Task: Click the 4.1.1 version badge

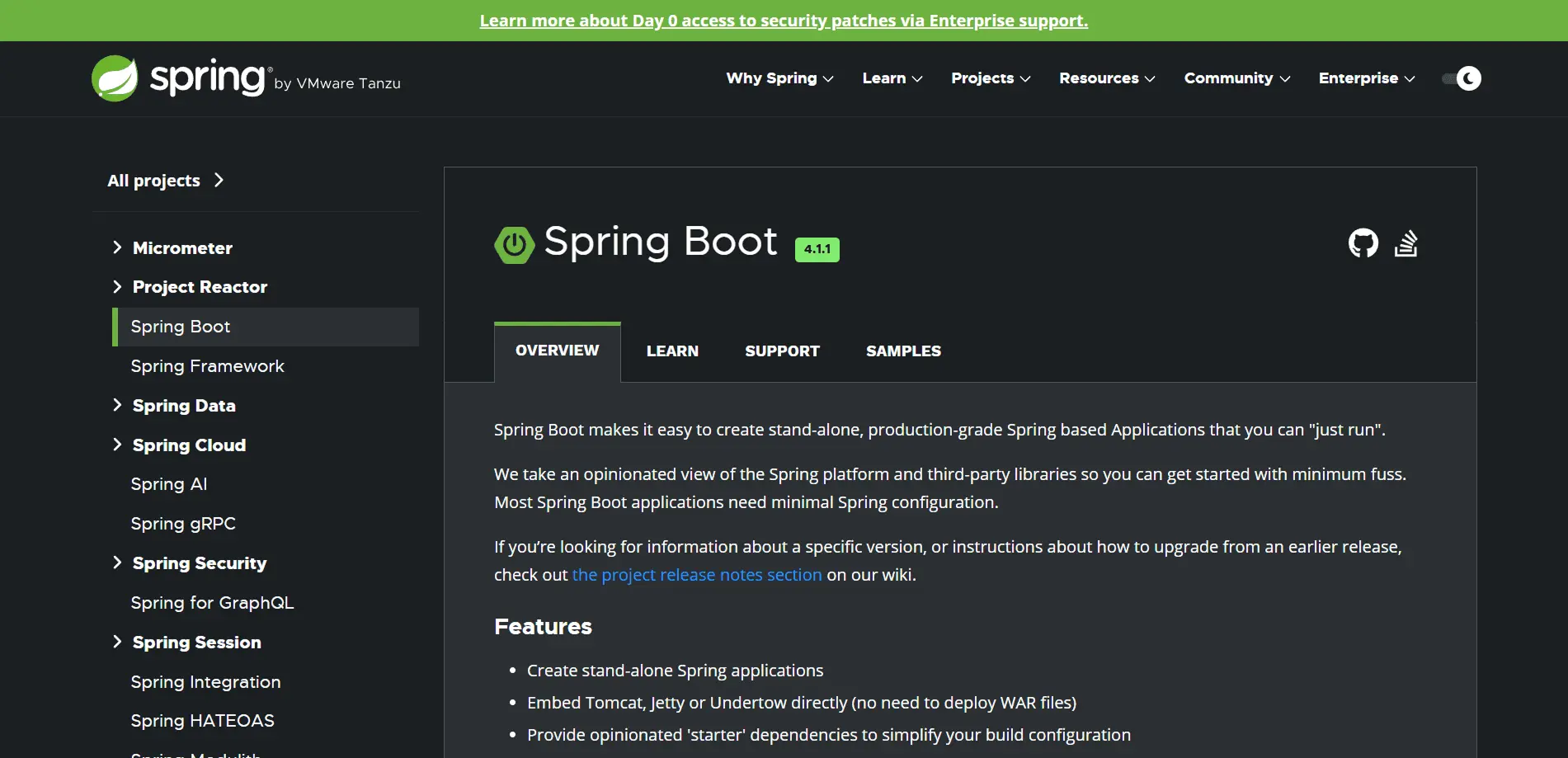Action: coord(817,249)
